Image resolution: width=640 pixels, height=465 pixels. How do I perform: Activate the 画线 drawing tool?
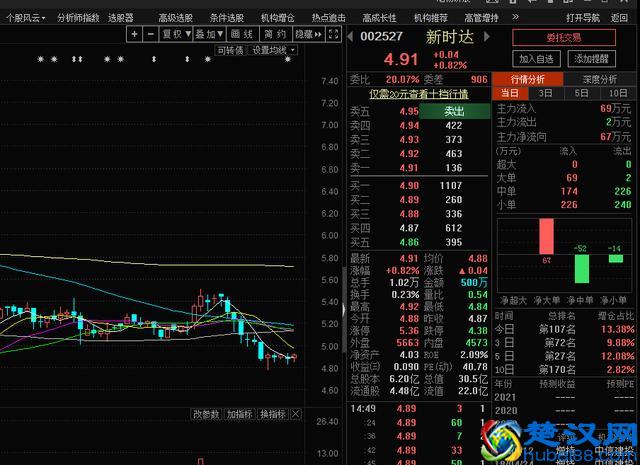(x=242, y=34)
